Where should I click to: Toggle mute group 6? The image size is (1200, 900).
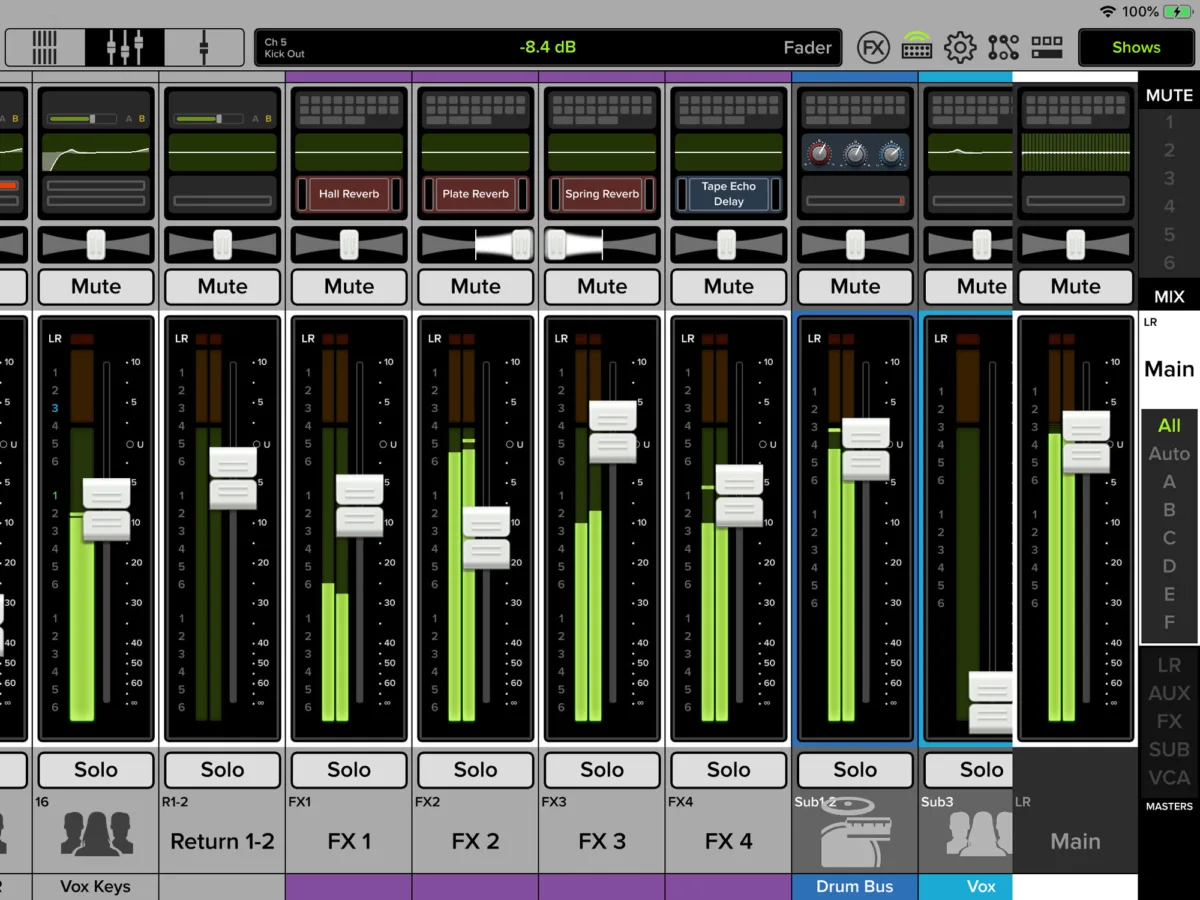click(x=1169, y=263)
